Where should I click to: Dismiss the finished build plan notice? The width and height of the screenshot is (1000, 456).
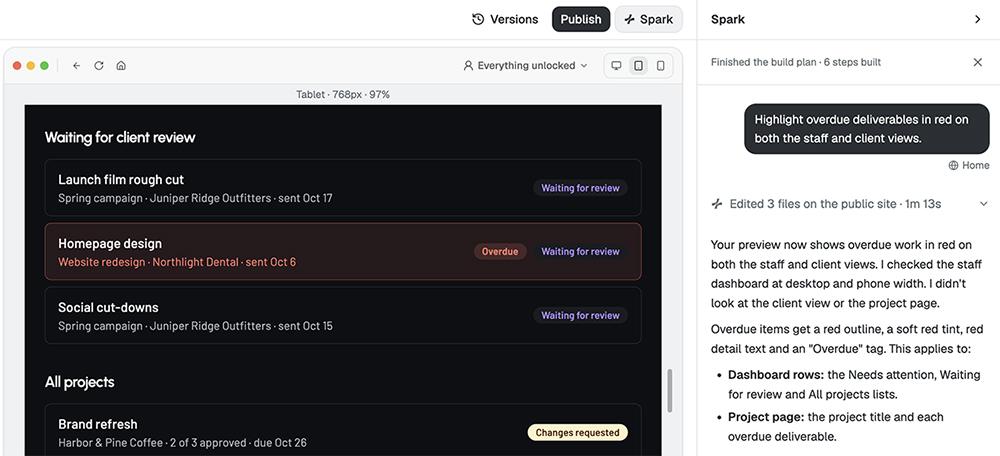(x=978, y=62)
